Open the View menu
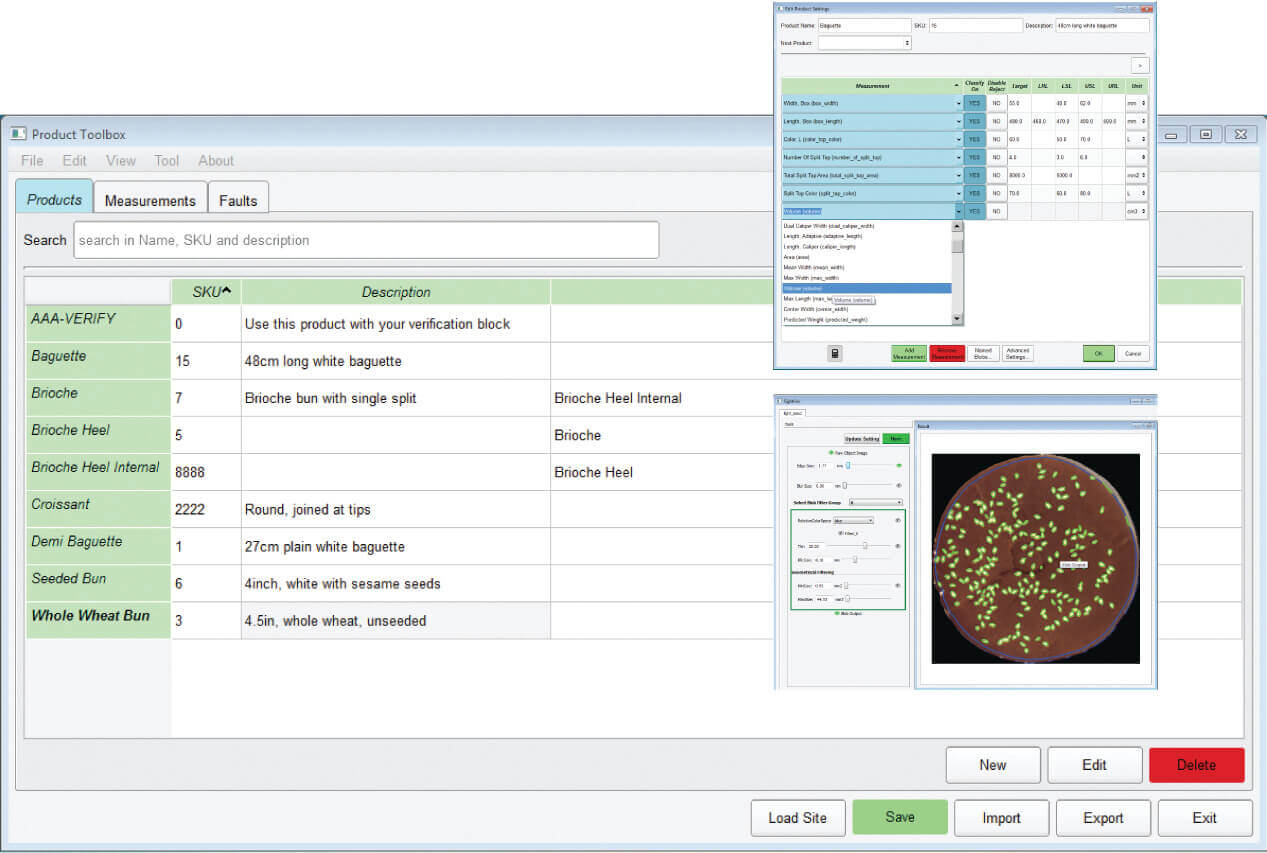Screen dimensions: 1267x853 [x=121, y=160]
